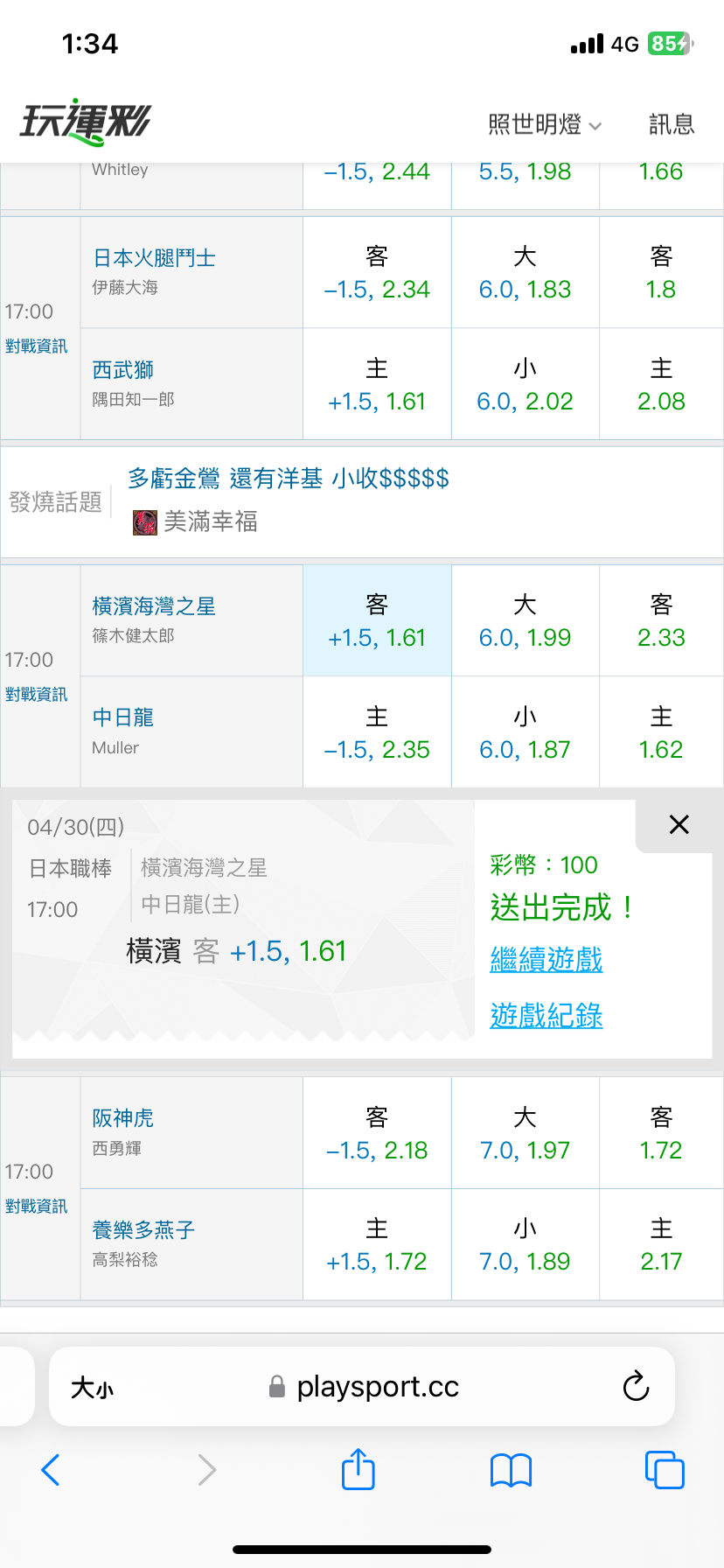Select 中日龍 主 –1.5, 2.35 spread

[x=377, y=733]
